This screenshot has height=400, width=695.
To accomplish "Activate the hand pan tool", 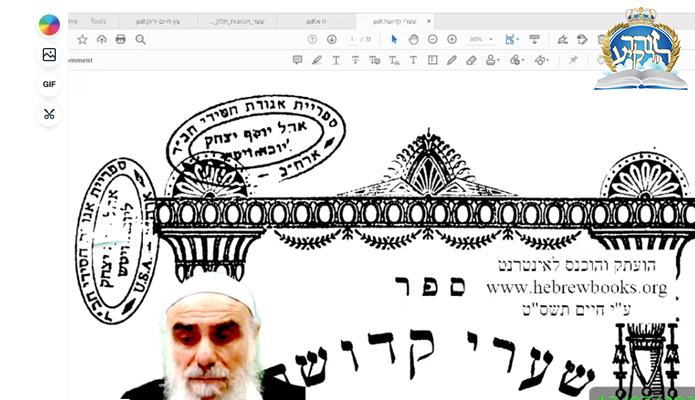I will pyautogui.click(x=413, y=39).
